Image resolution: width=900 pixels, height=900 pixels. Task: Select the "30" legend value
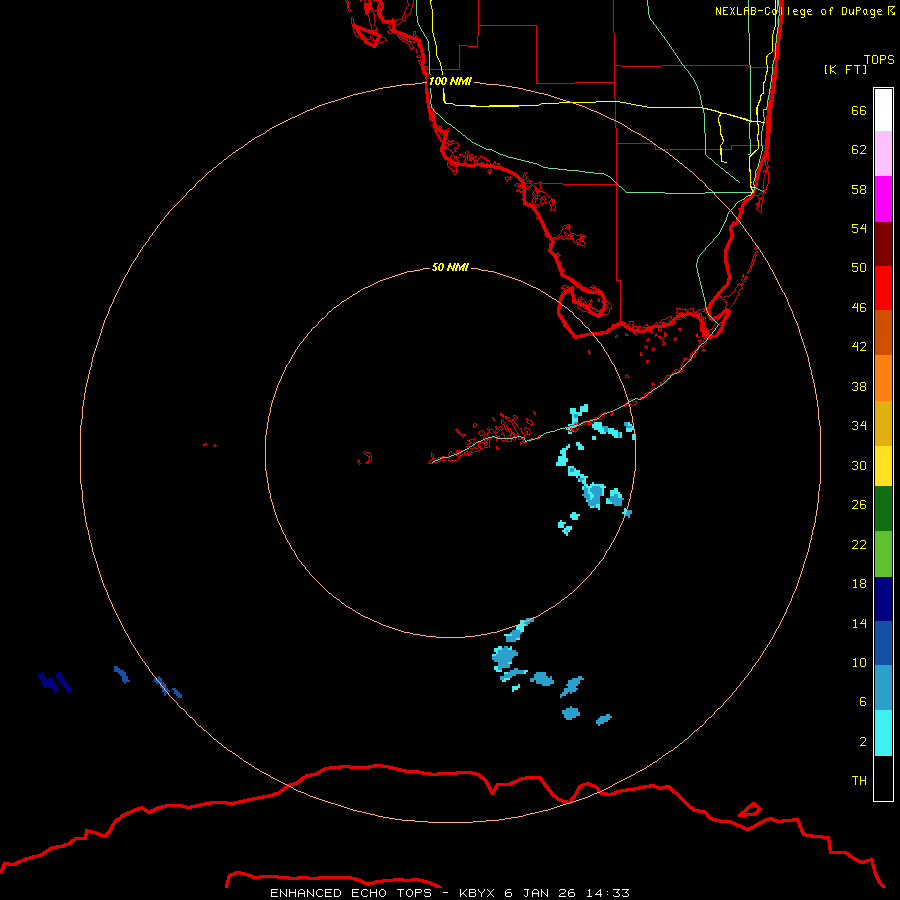(x=859, y=465)
